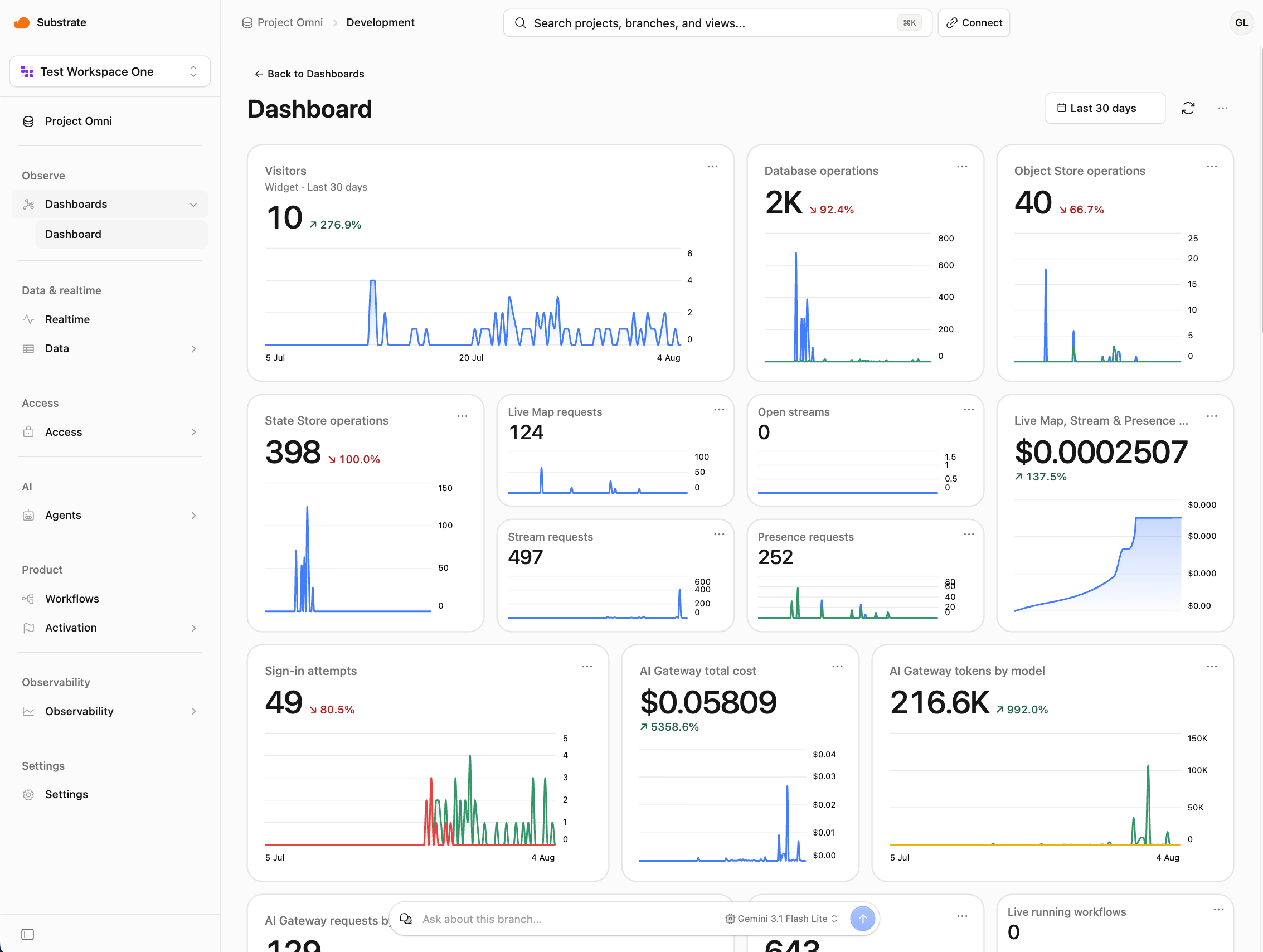Viewport: 1263px width, 952px height.
Task: Click the Substrate cloud logo icon
Action: click(x=22, y=22)
